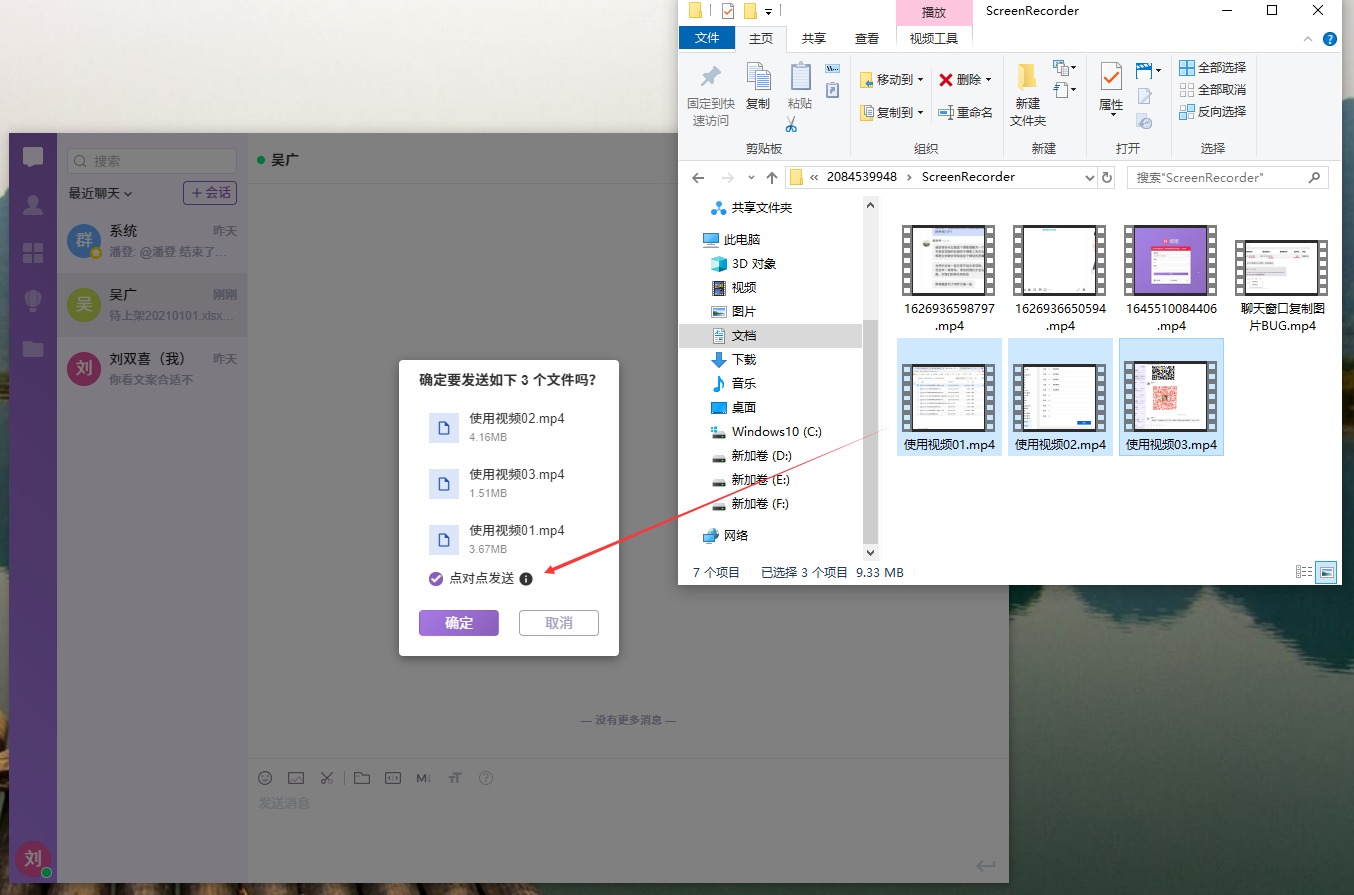Screen dimensions: 1354x895
Task: Switch to large icons view in Explorer
Action: coord(1326,572)
